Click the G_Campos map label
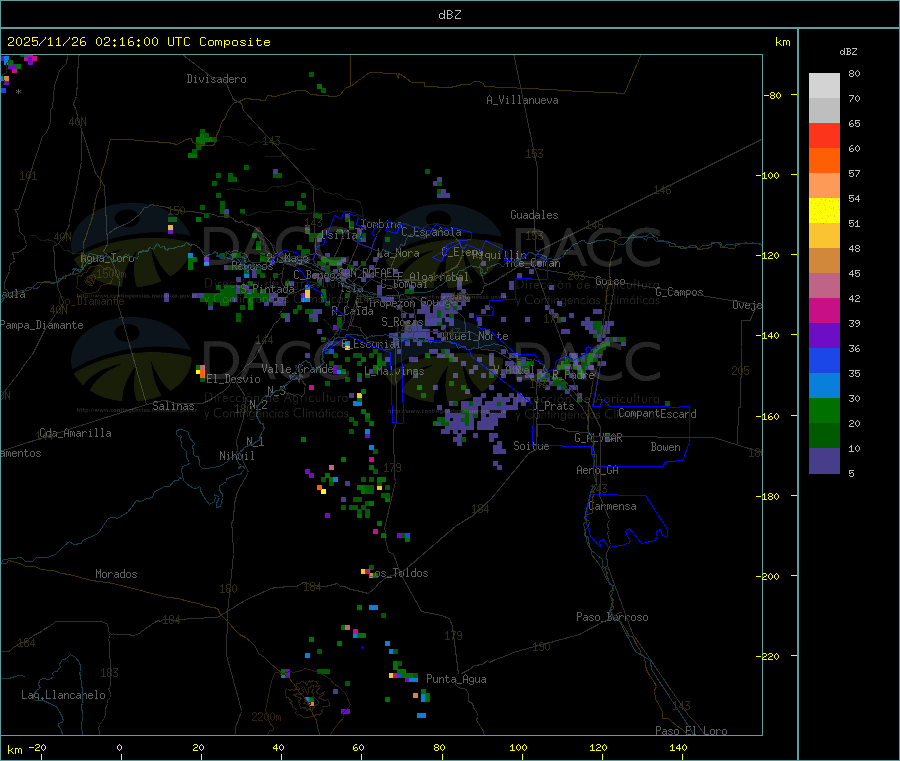 point(680,292)
